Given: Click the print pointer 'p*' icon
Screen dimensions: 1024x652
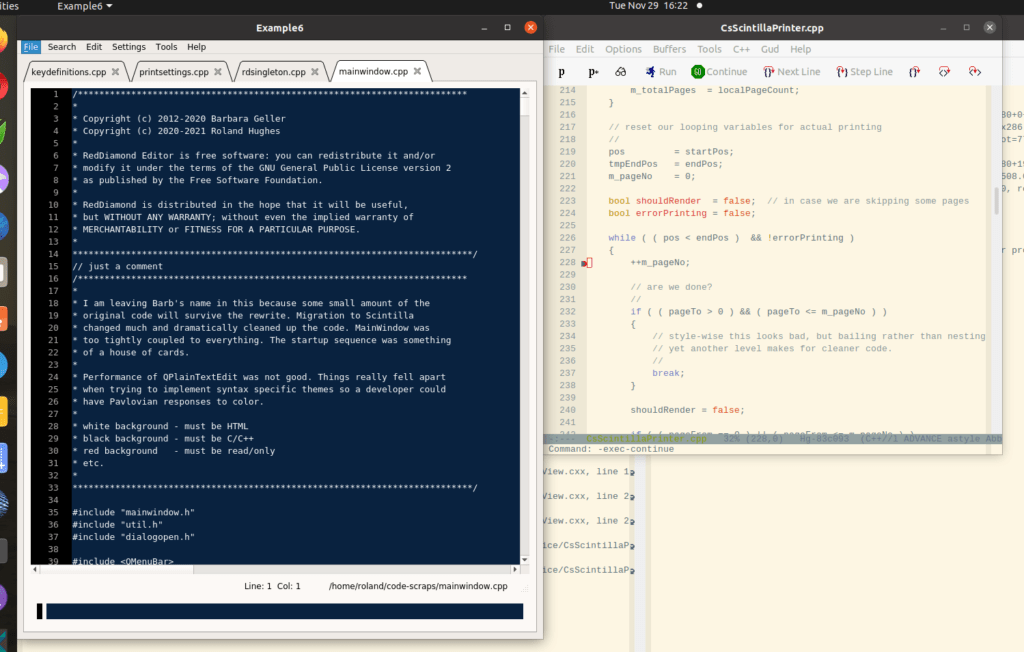Looking at the screenshot, I should [x=592, y=72].
